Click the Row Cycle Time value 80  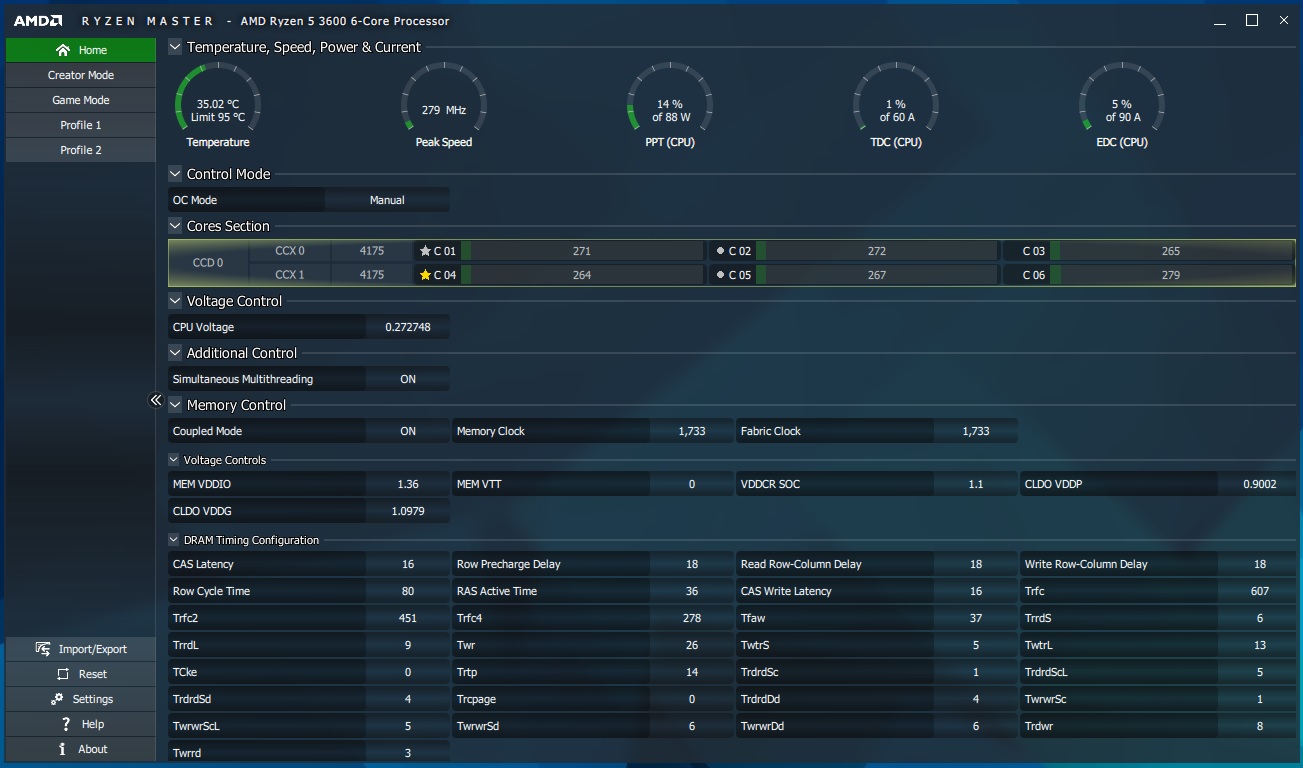pos(408,591)
